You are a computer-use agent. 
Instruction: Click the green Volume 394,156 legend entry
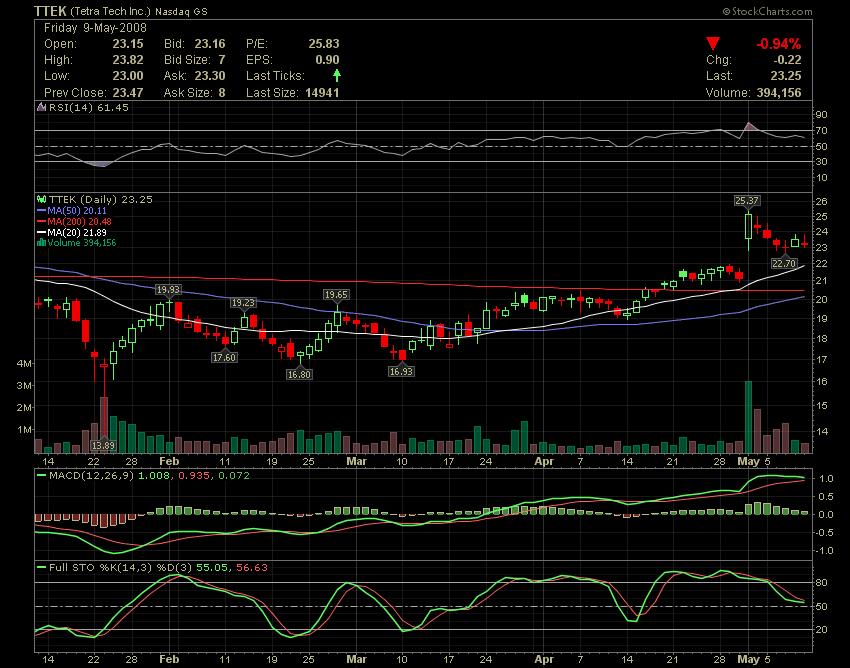click(x=82, y=243)
